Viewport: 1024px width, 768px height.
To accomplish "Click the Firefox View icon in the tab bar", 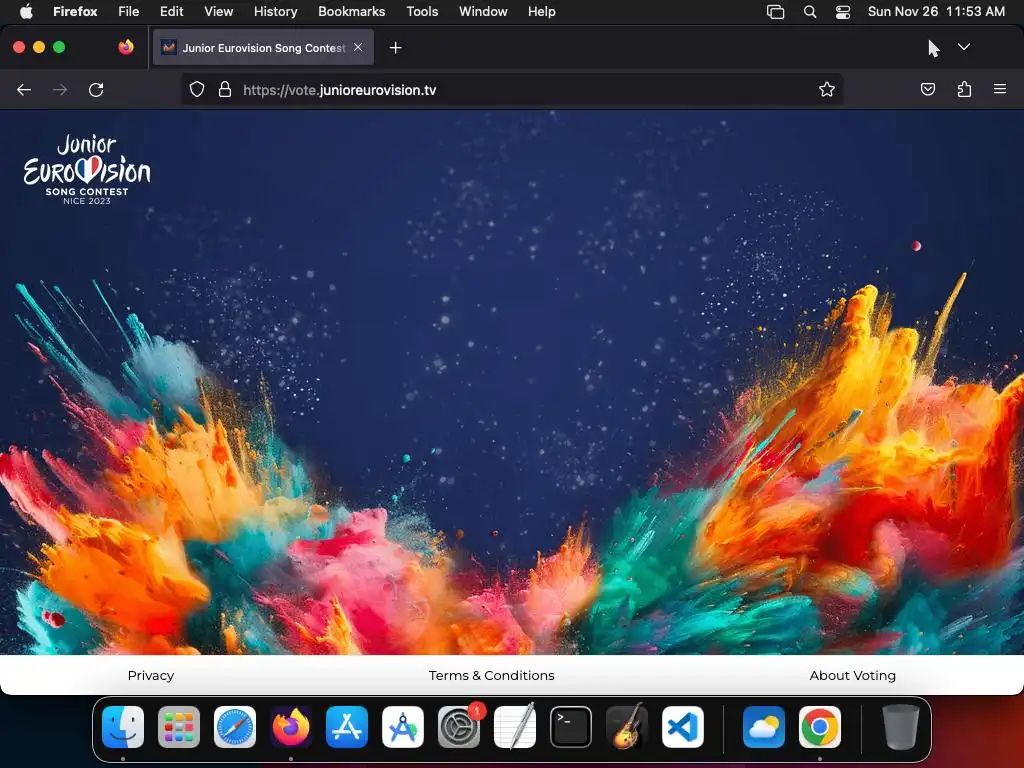I will [126, 47].
